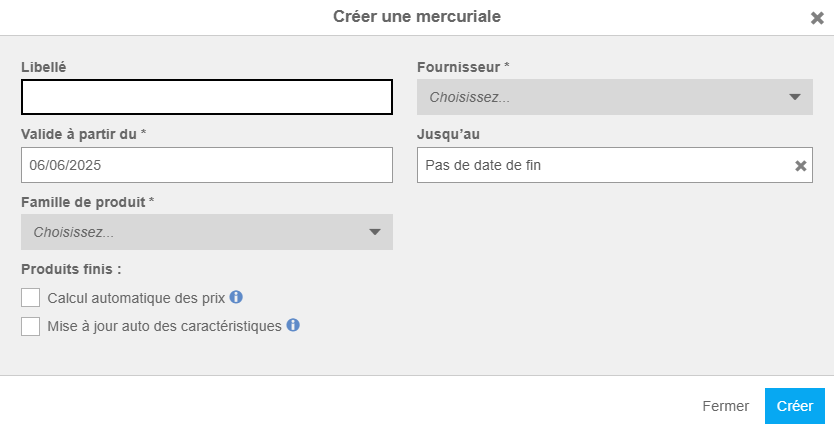Tick the Mise à jour auto des caractéristiques checkbox

tap(31, 326)
